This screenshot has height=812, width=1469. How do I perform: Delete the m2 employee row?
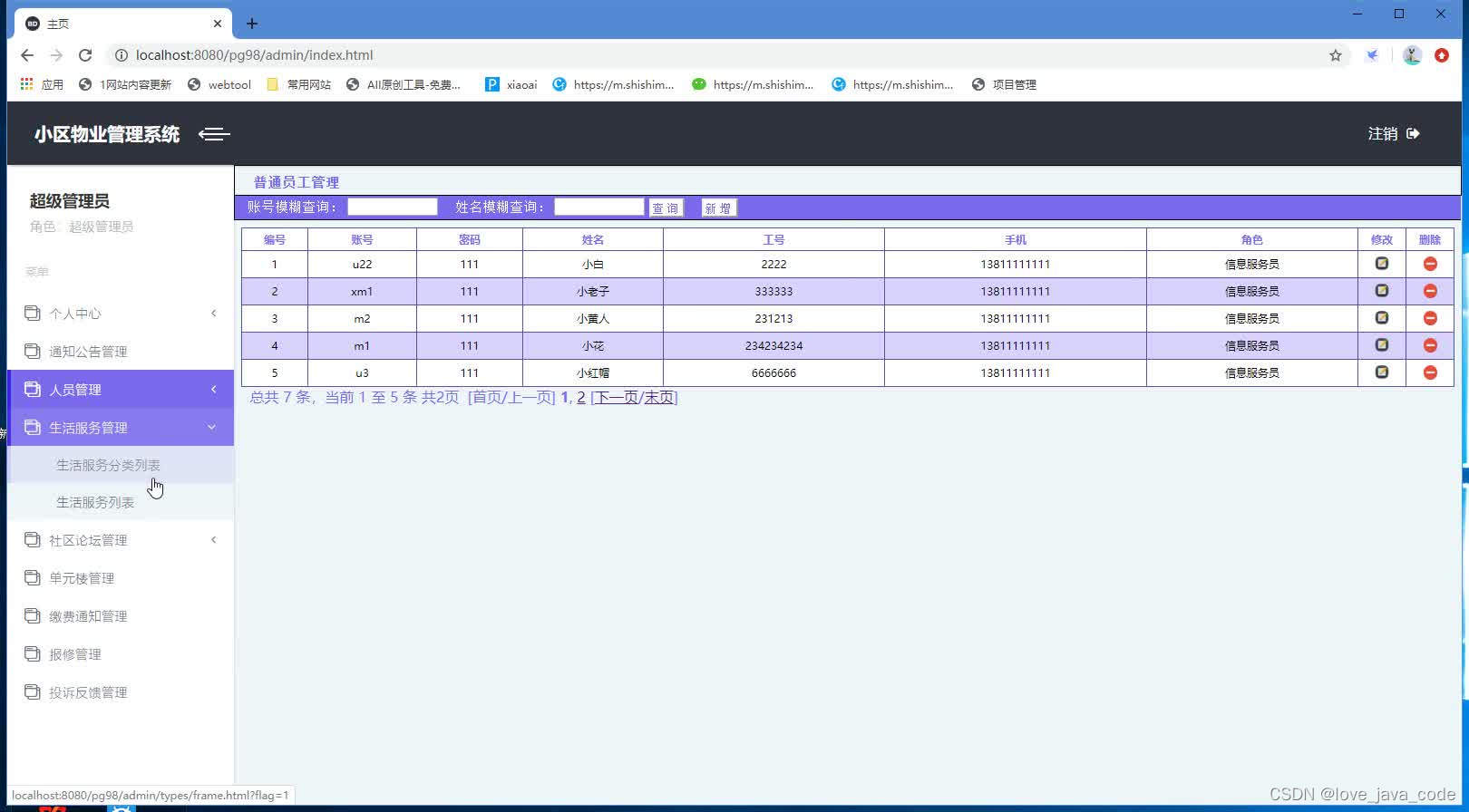coord(1430,318)
